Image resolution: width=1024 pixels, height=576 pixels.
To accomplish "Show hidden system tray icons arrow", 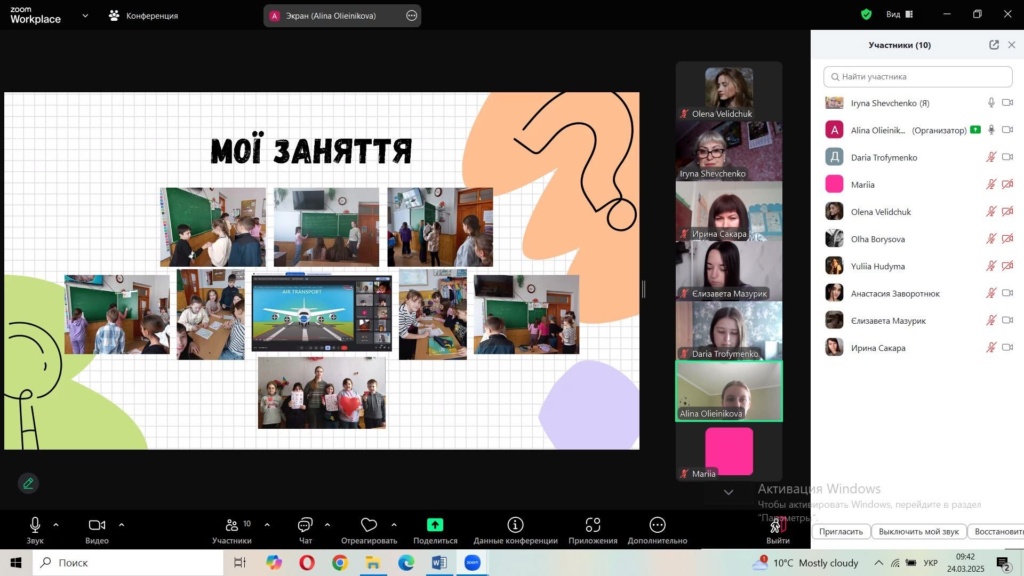I will coord(878,562).
